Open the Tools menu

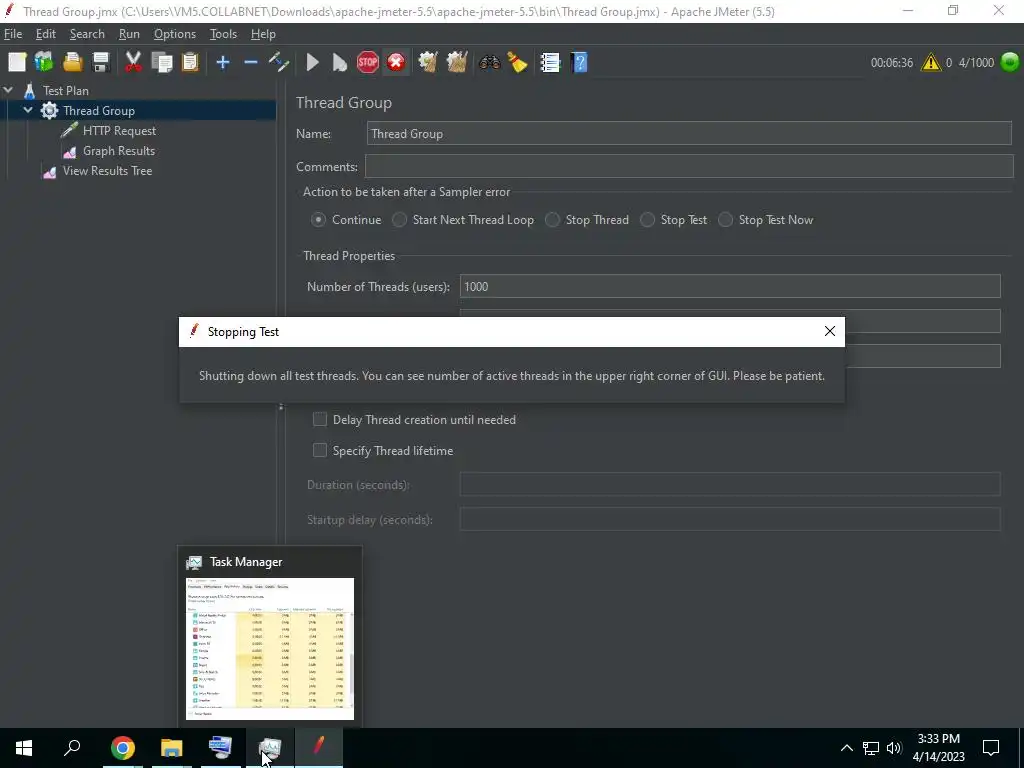223,34
